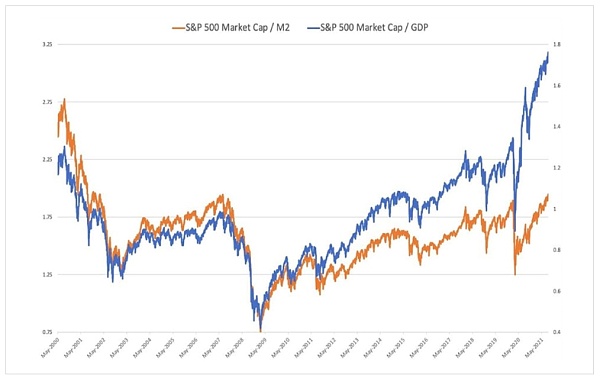
Task: Click the orange S&P 500 Market Cap / M2 legend swatch
Action: pyautogui.click(x=179, y=28)
